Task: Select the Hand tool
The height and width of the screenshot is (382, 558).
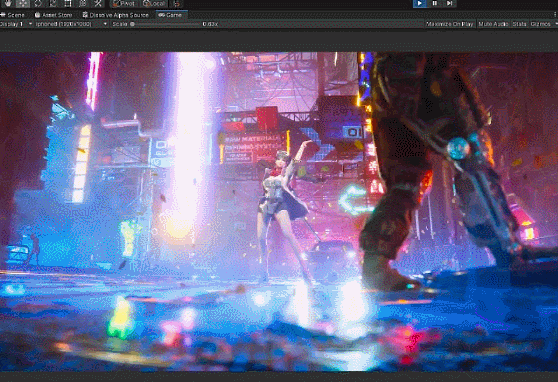Action: coord(7,3)
